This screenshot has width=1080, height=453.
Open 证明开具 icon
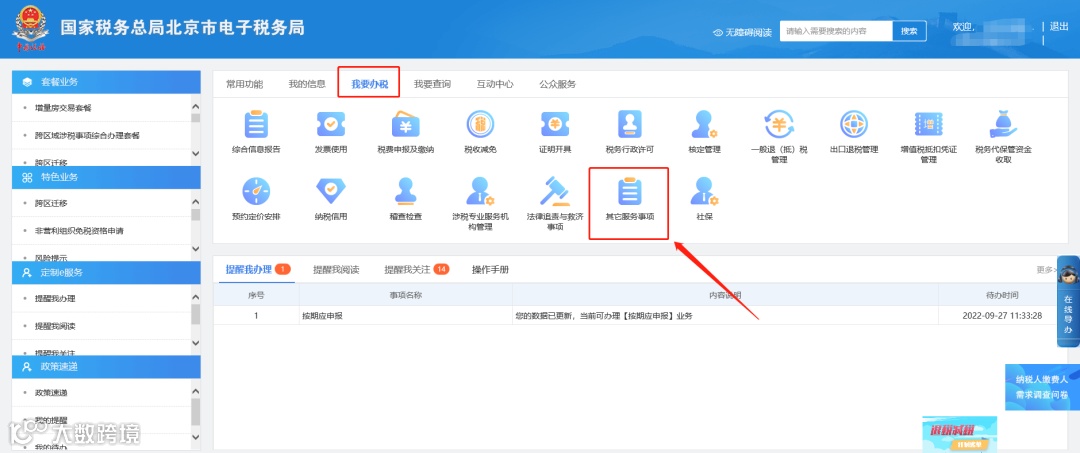[554, 125]
